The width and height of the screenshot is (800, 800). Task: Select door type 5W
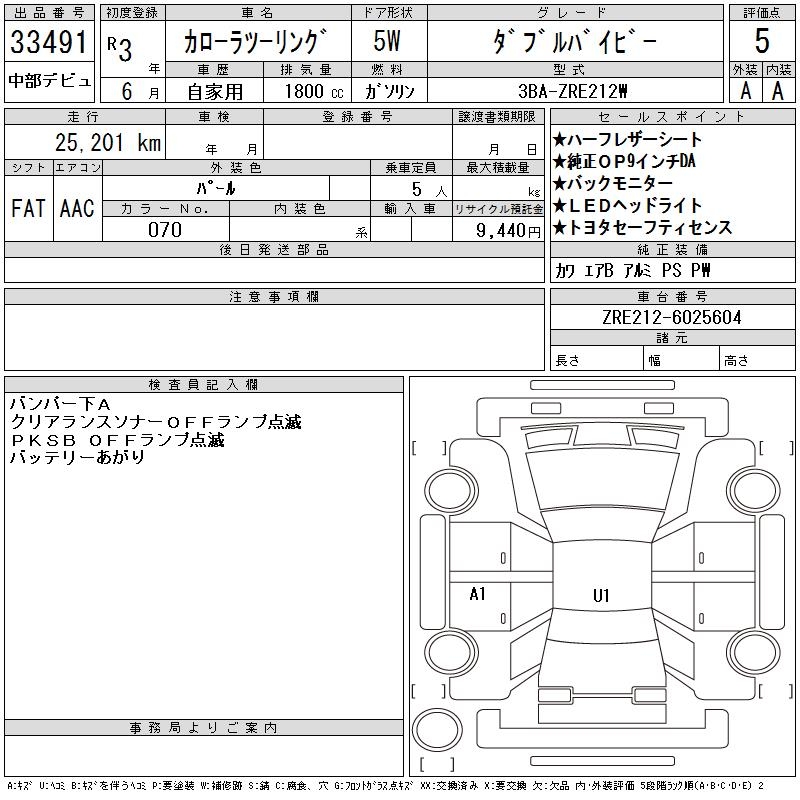[x=387, y=41]
